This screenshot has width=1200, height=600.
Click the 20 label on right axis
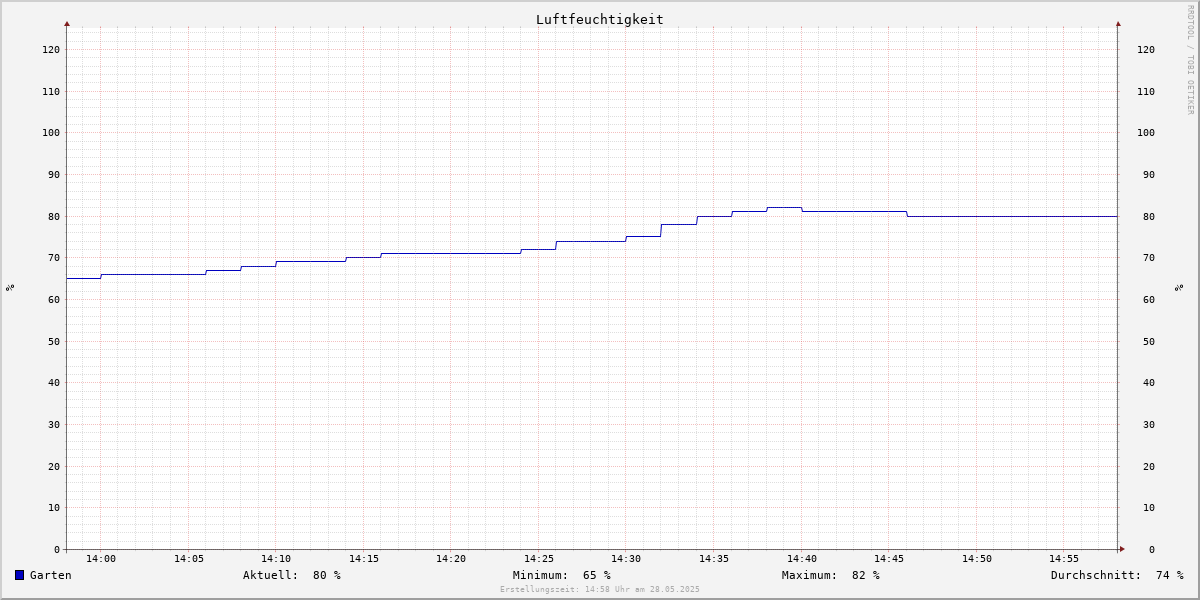point(1149,466)
